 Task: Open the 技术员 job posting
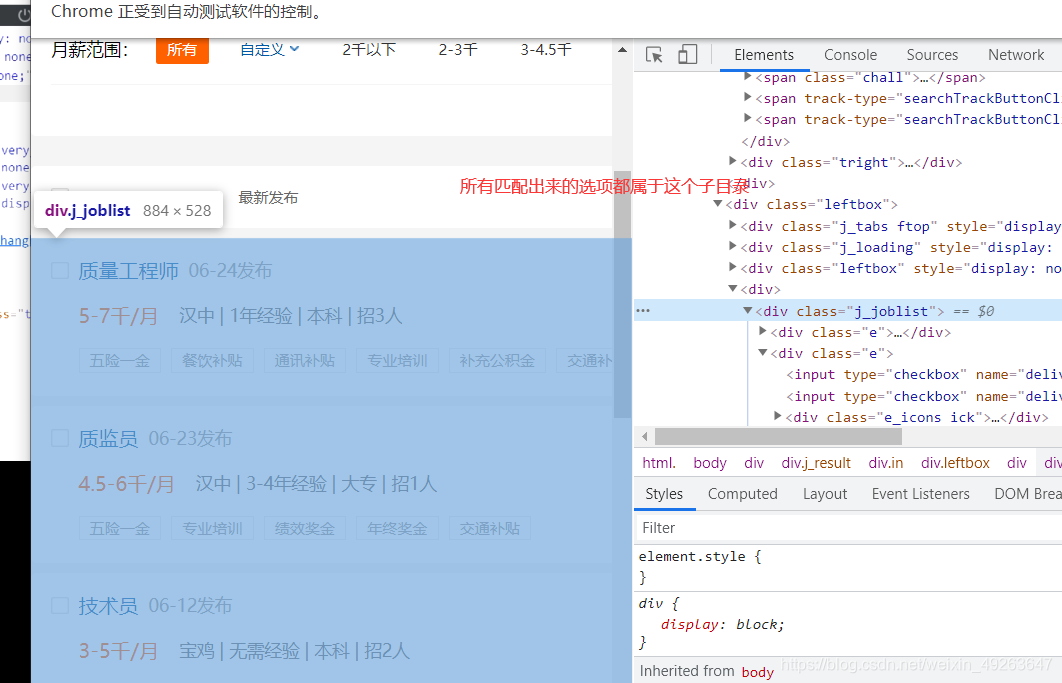(x=108, y=606)
